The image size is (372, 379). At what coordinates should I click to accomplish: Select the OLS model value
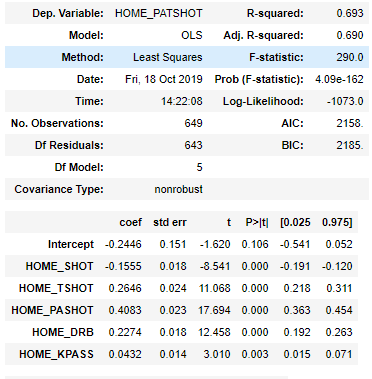click(192, 35)
